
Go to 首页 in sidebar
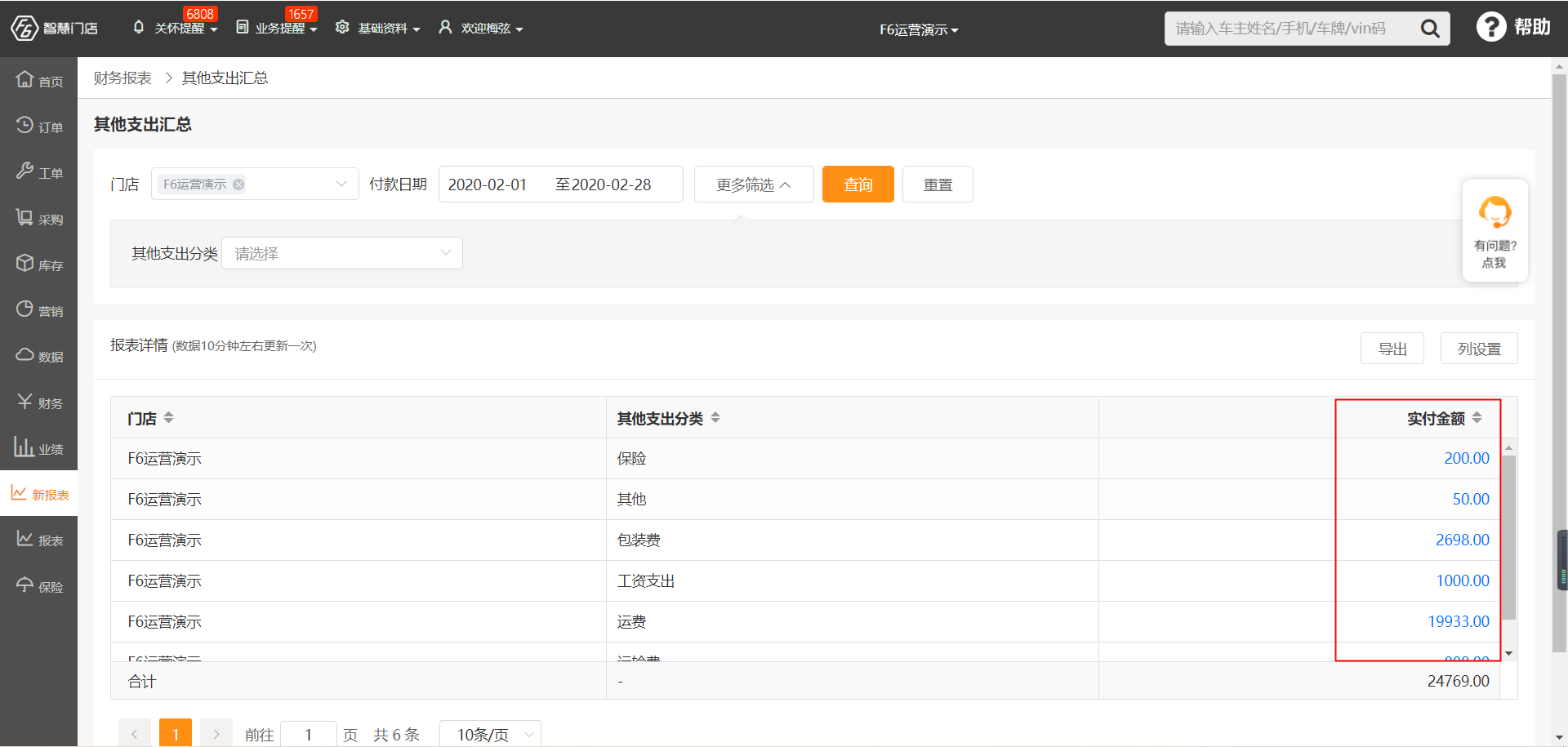pyautogui.click(x=39, y=80)
